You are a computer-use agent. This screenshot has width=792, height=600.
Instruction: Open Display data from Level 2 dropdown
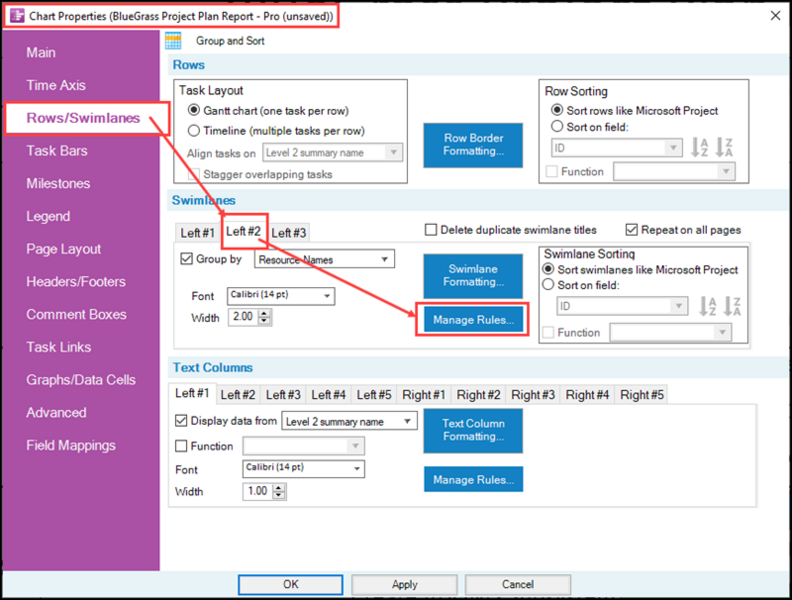pos(350,421)
